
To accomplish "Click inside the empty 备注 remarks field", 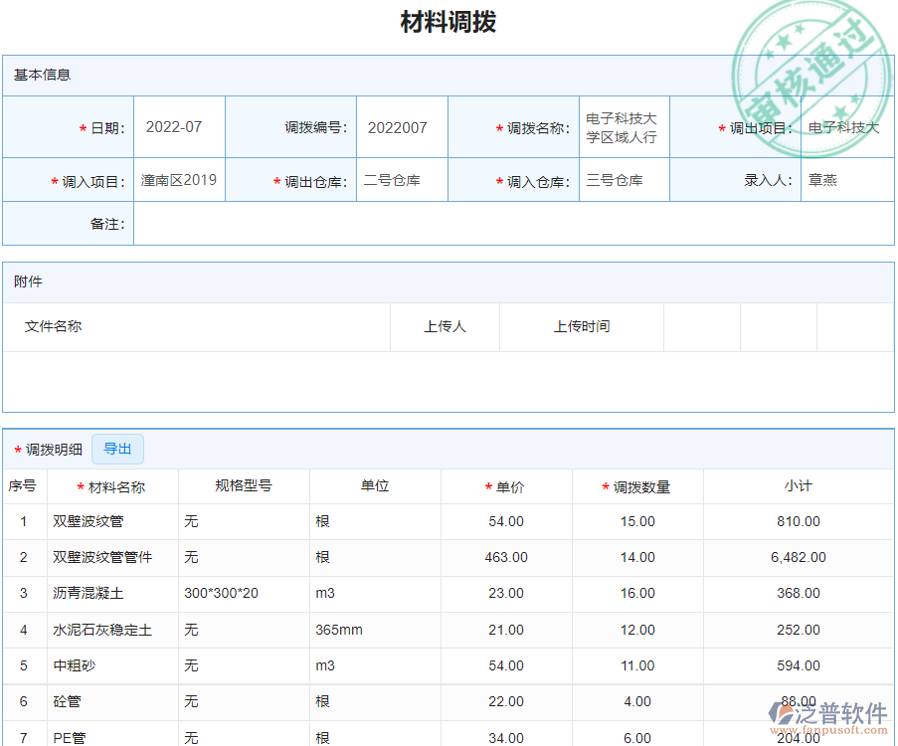I will tap(400, 223).
